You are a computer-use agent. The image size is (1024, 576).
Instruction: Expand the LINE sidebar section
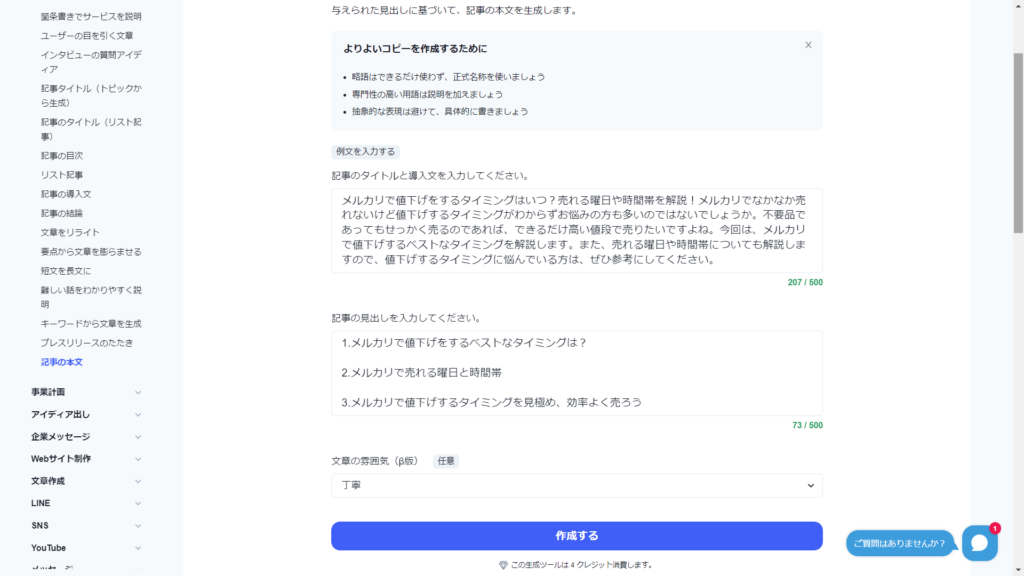[x=86, y=503]
